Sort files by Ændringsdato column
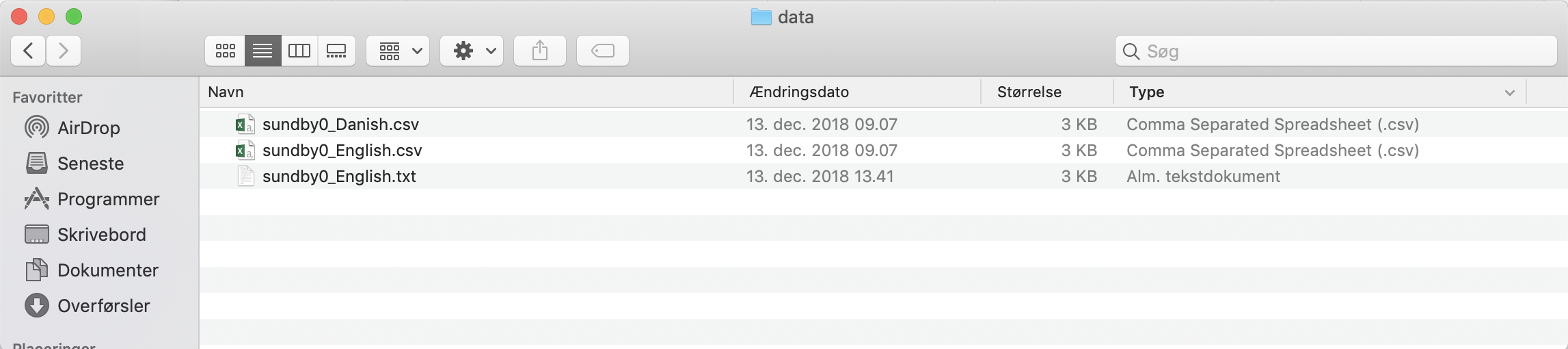This screenshot has width=1568, height=349. [799, 92]
